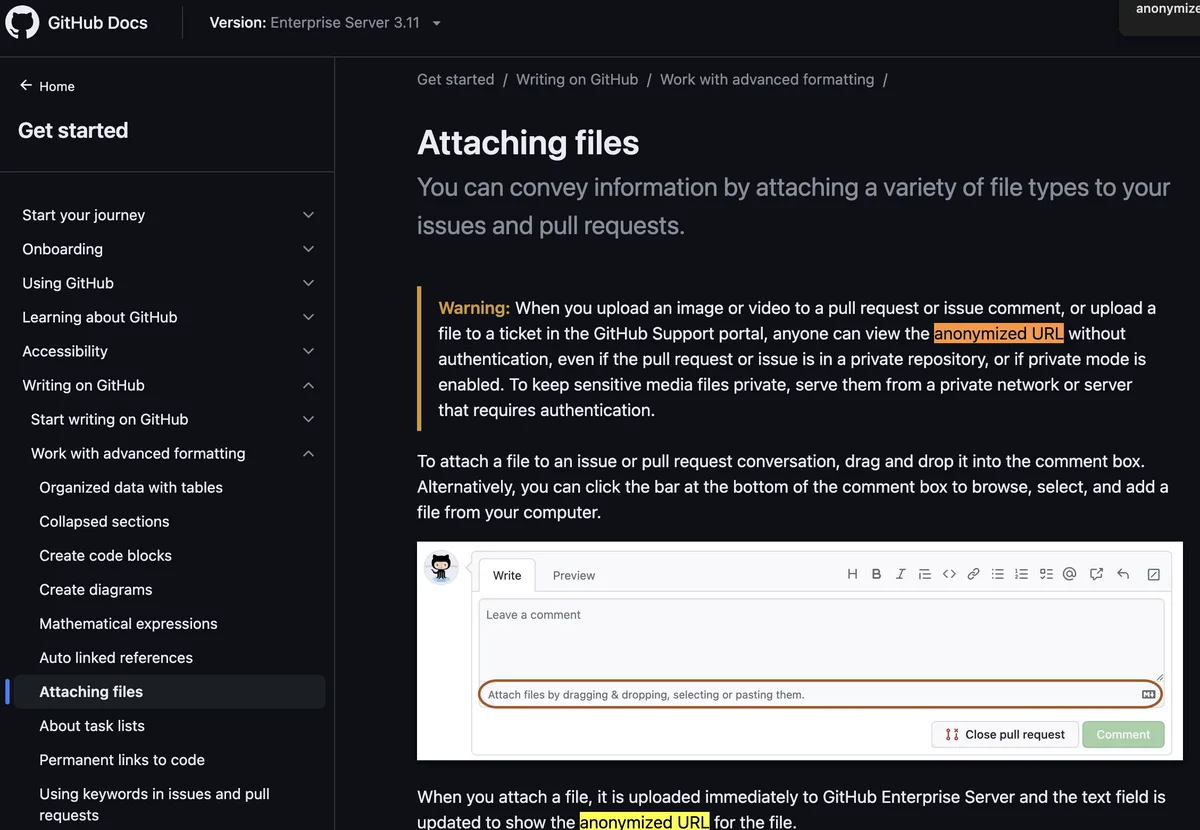Open Permanent links to code page
Viewport: 1200px width, 830px height.
(122, 759)
